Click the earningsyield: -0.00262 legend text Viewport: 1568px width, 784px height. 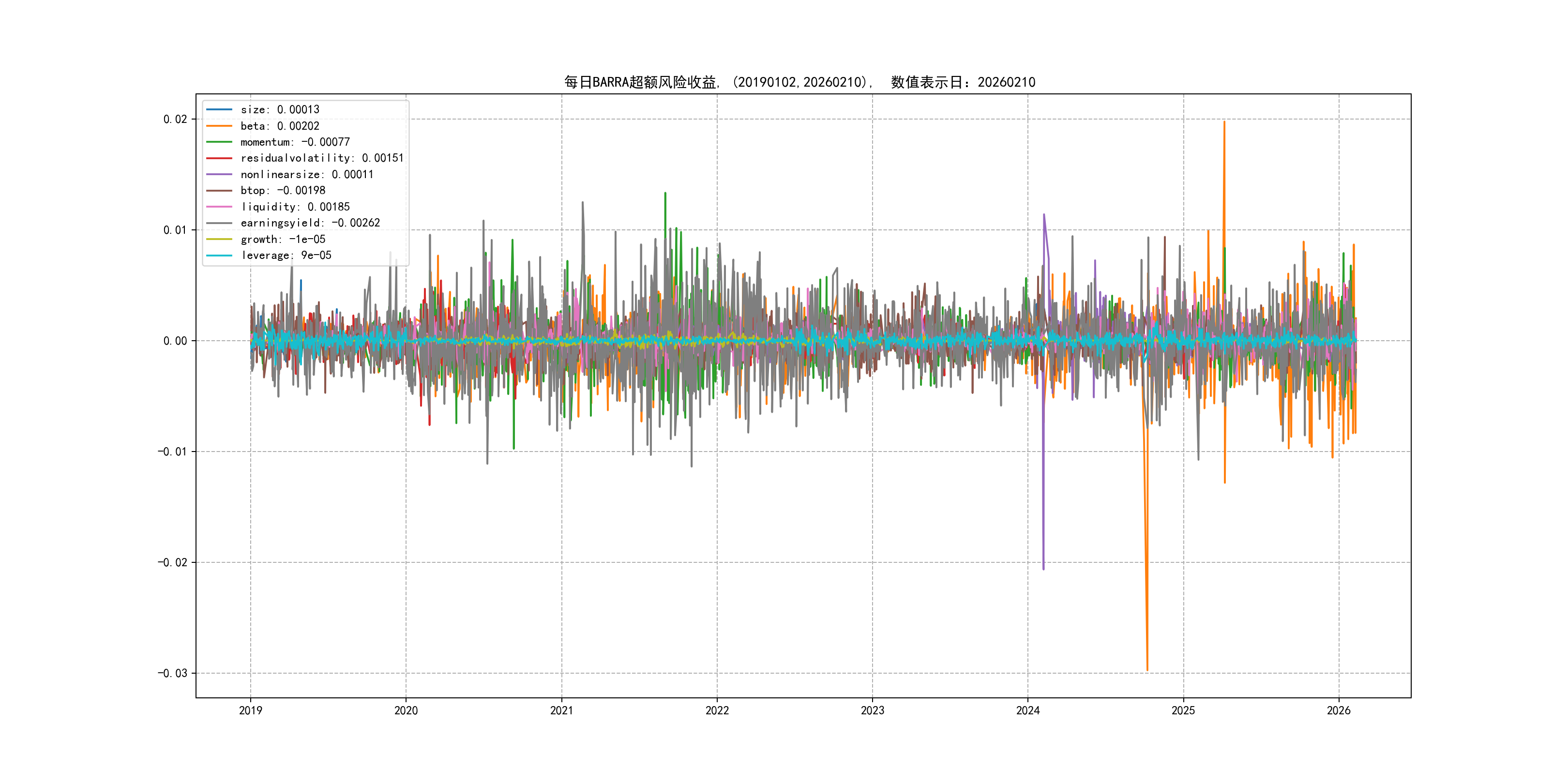[x=310, y=223]
